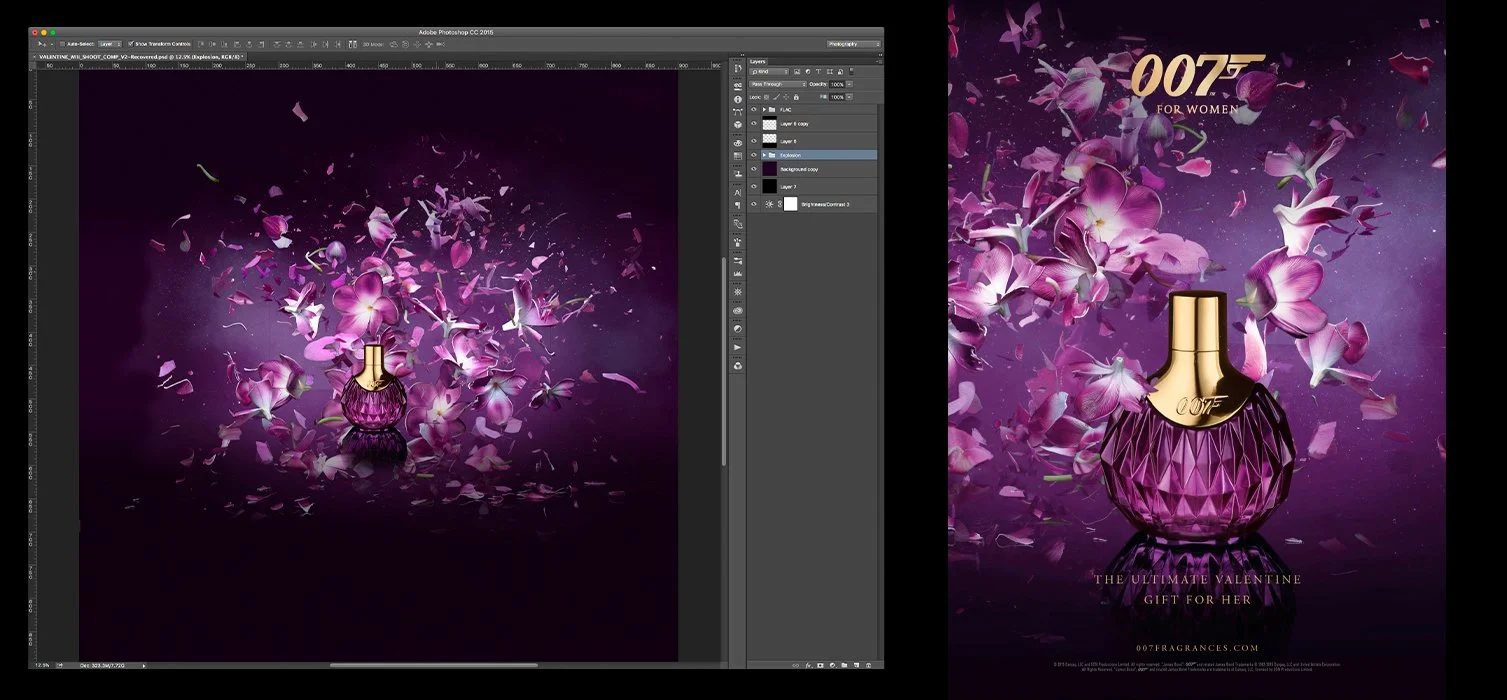Open the Opacity slider arrow
The image size is (1507, 700).
(849, 84)
